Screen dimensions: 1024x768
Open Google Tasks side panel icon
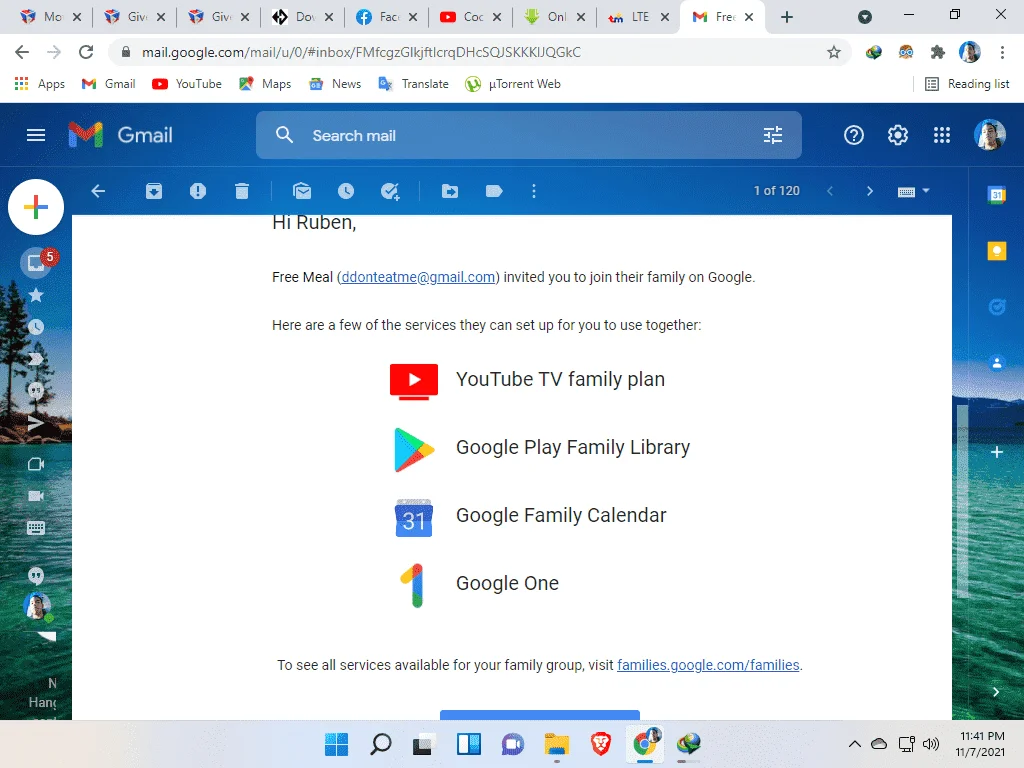coord(997,306)
